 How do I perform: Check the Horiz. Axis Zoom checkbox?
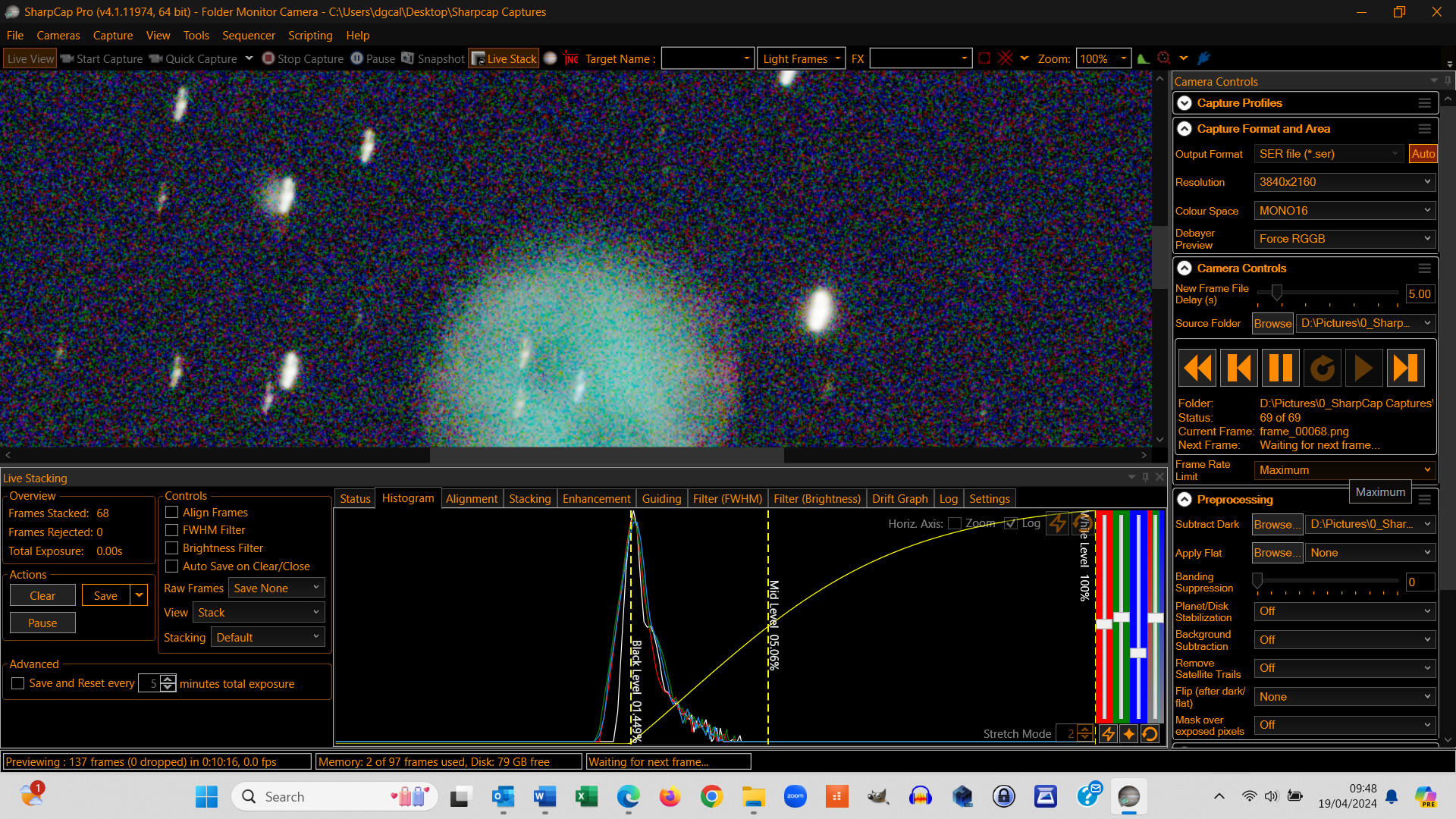click(x=955, y=523)
